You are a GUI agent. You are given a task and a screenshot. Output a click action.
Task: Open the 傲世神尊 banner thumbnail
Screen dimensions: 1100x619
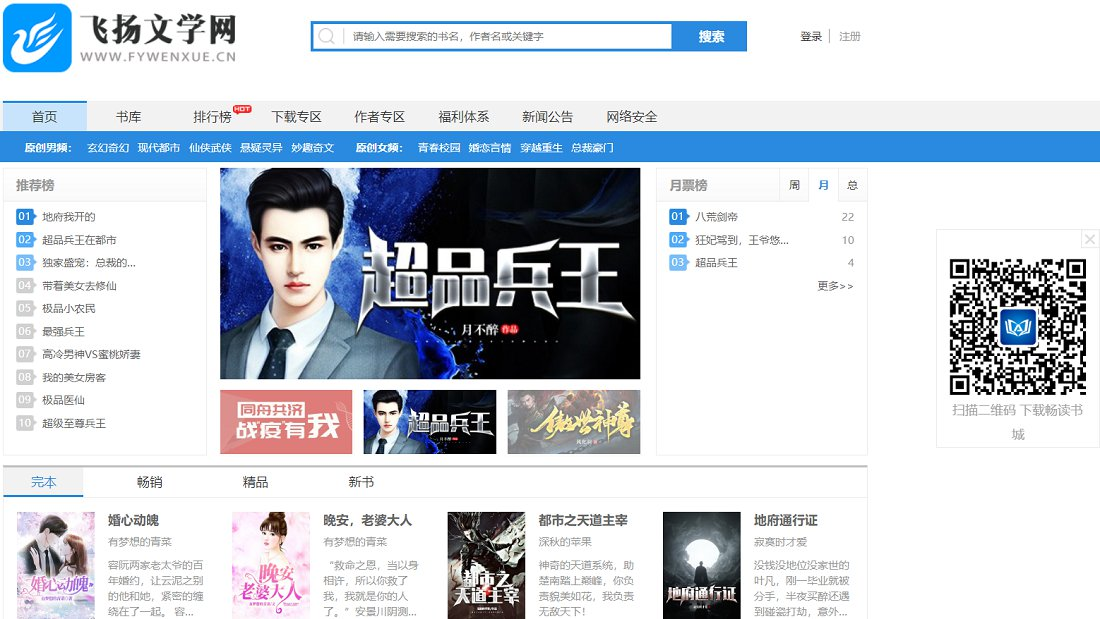point(573,422)
